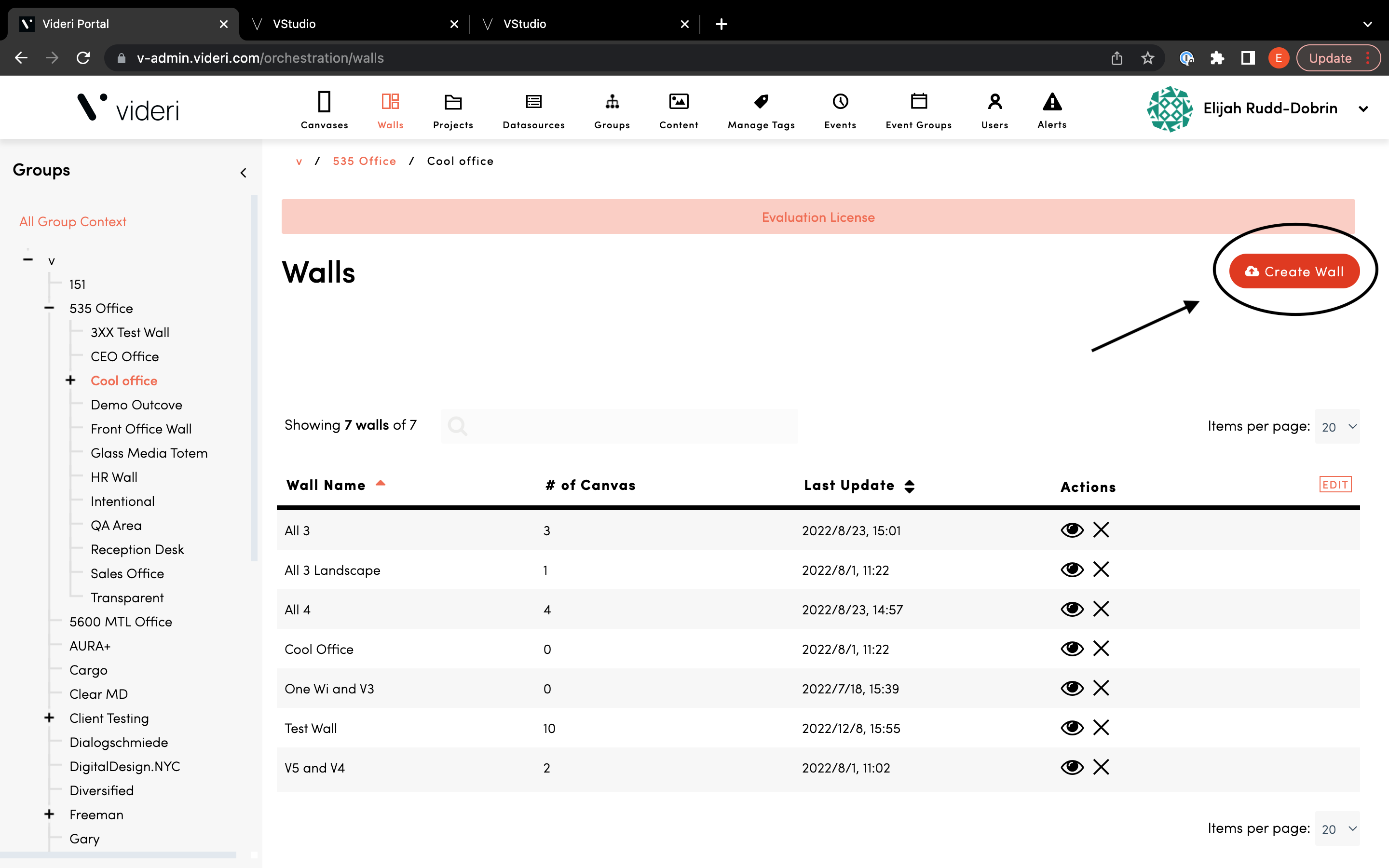View the All 3 wall eye icon
The image size is (1389, 868).
click(1072, 529)
